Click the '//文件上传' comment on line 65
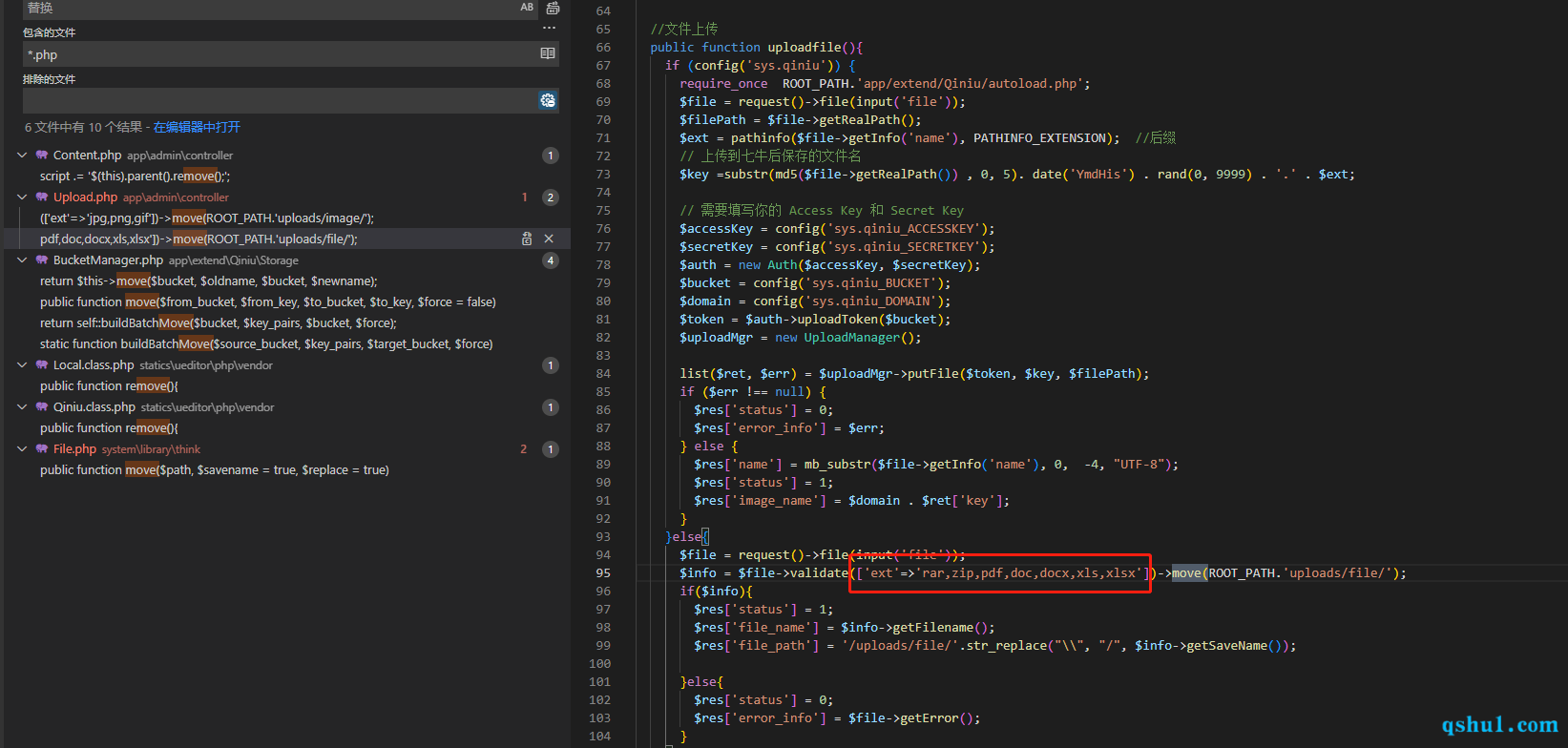 pos(684,30)
